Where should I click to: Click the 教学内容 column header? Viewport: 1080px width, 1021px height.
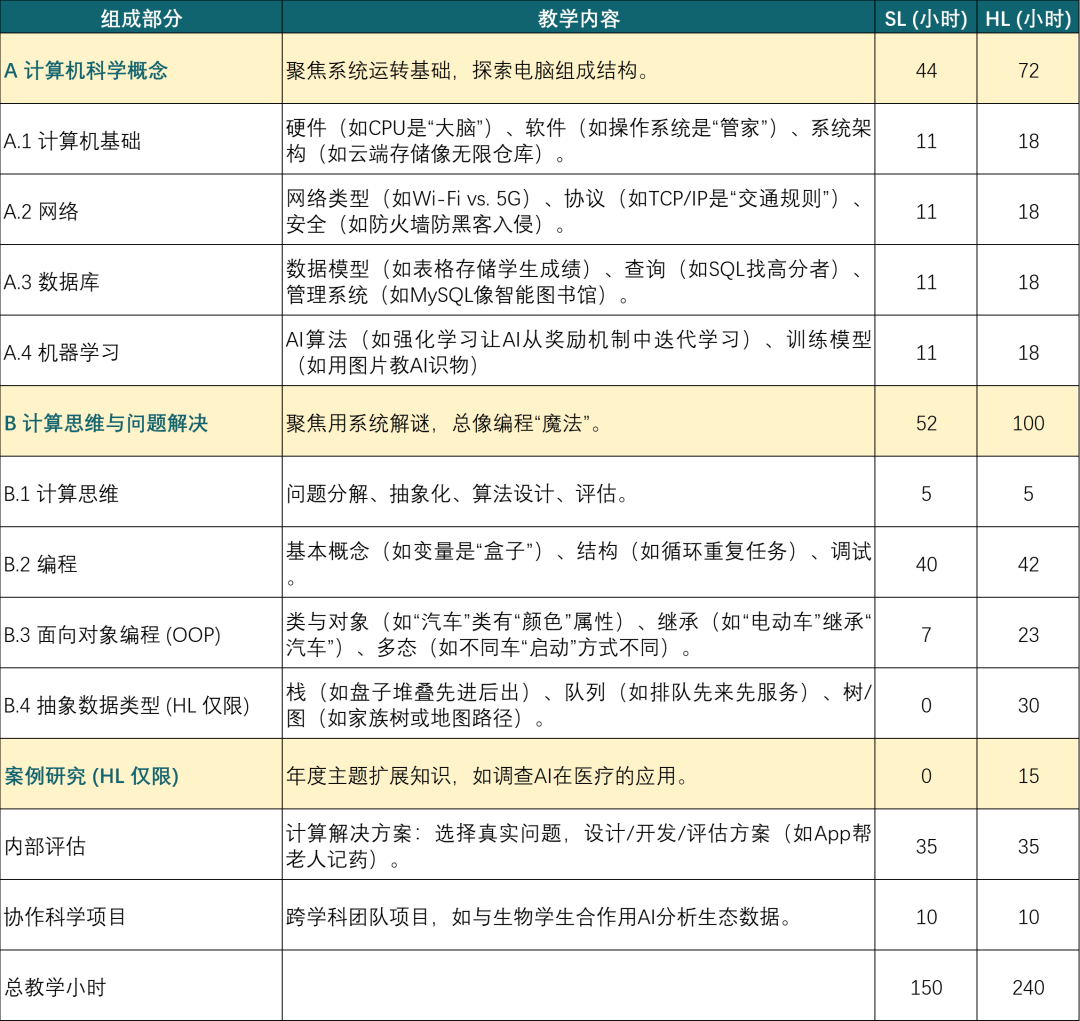click(x=578, y=19)
